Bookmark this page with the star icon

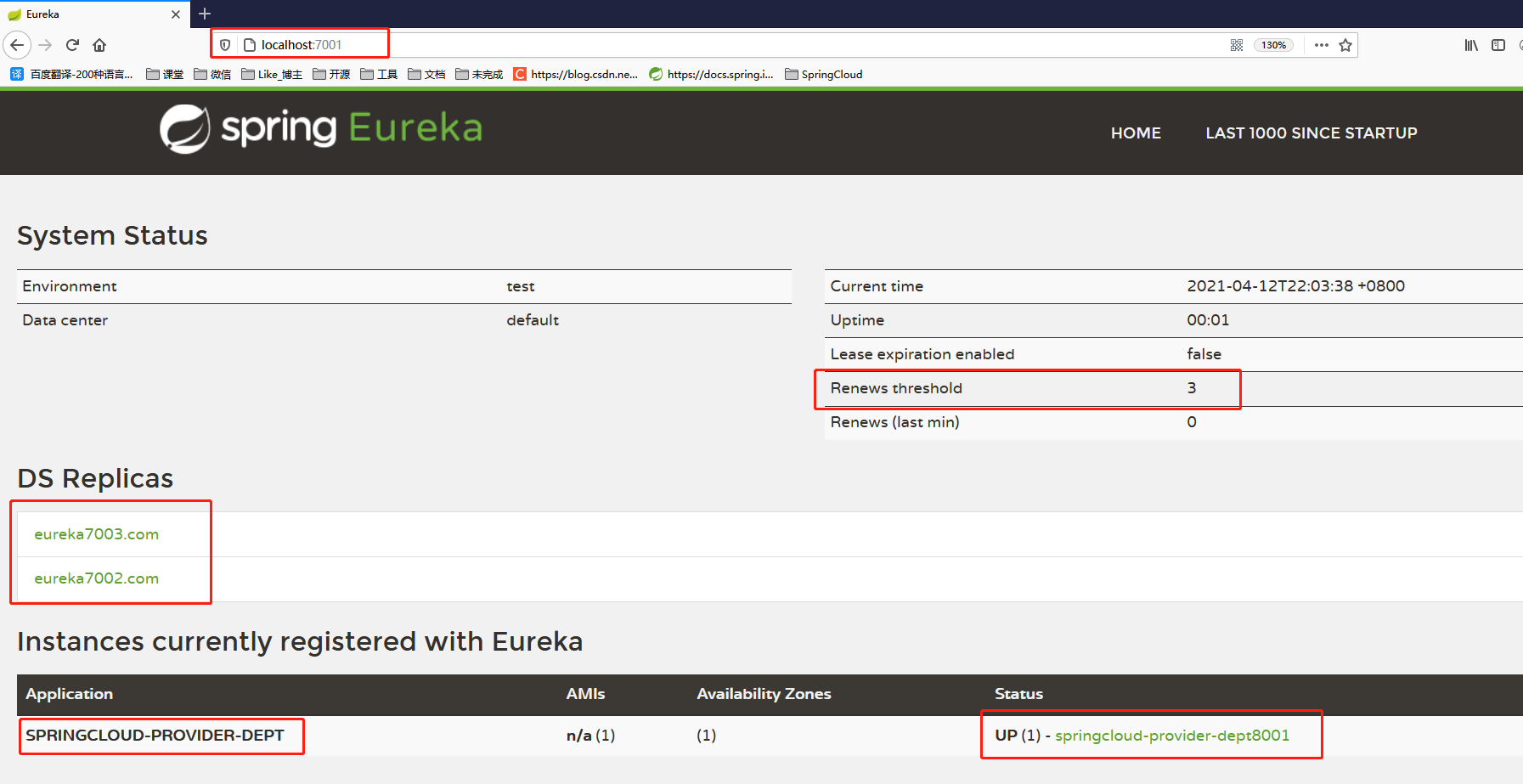[1345, 45]
